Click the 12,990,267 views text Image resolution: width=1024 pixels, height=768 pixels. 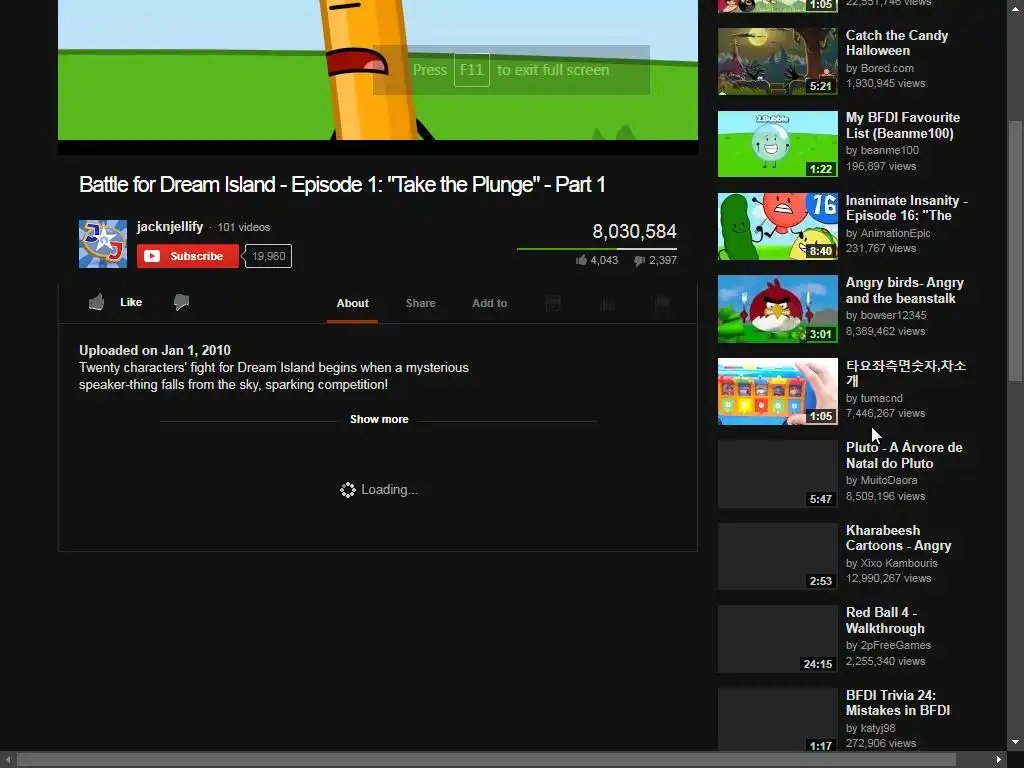(888, 579)
